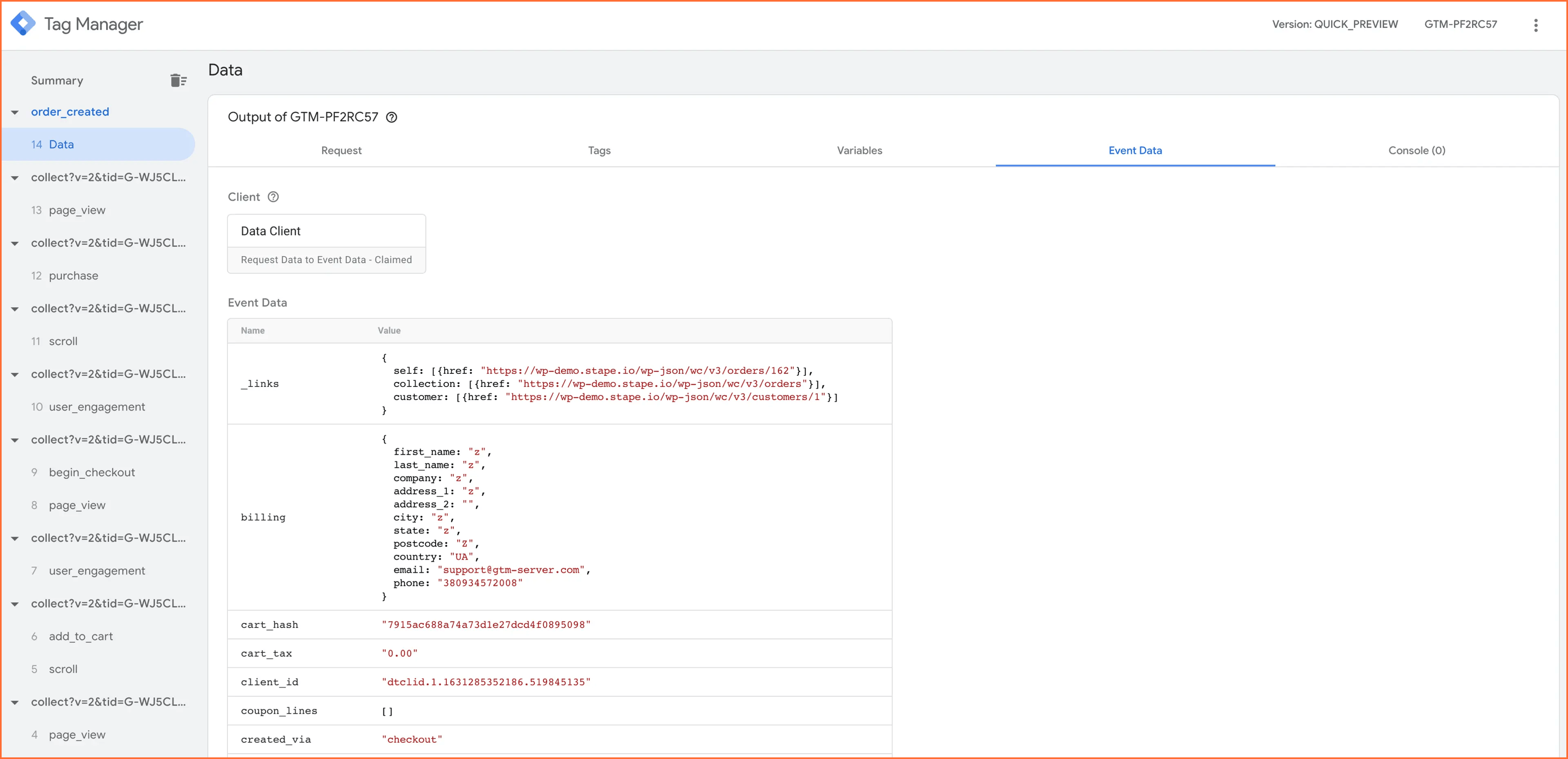Select event 7 user_engagement
This screenshot has height=759, width=1568.
pyautogui.click(x=98, y=571)
